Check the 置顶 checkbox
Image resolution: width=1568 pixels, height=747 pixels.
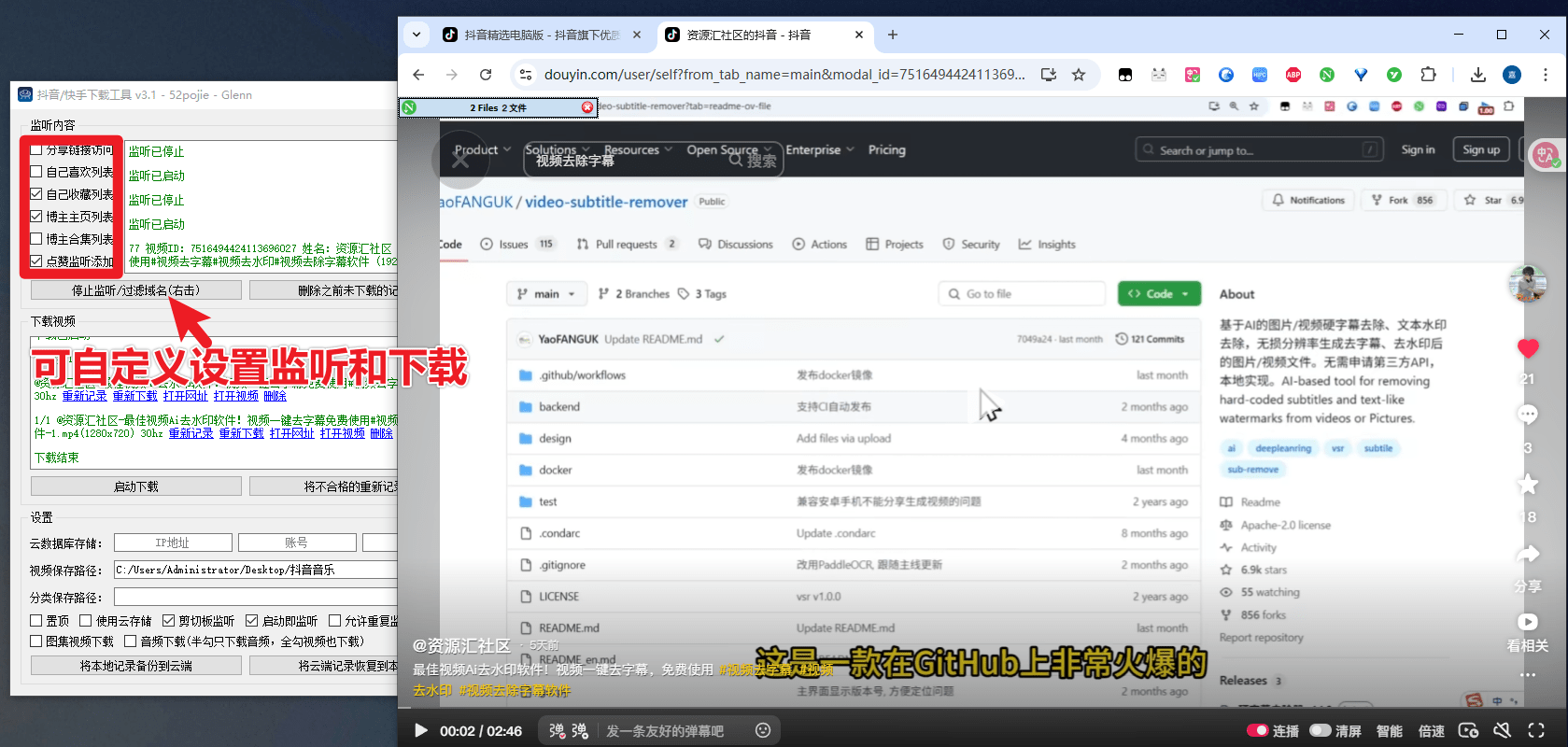point(36,621)
